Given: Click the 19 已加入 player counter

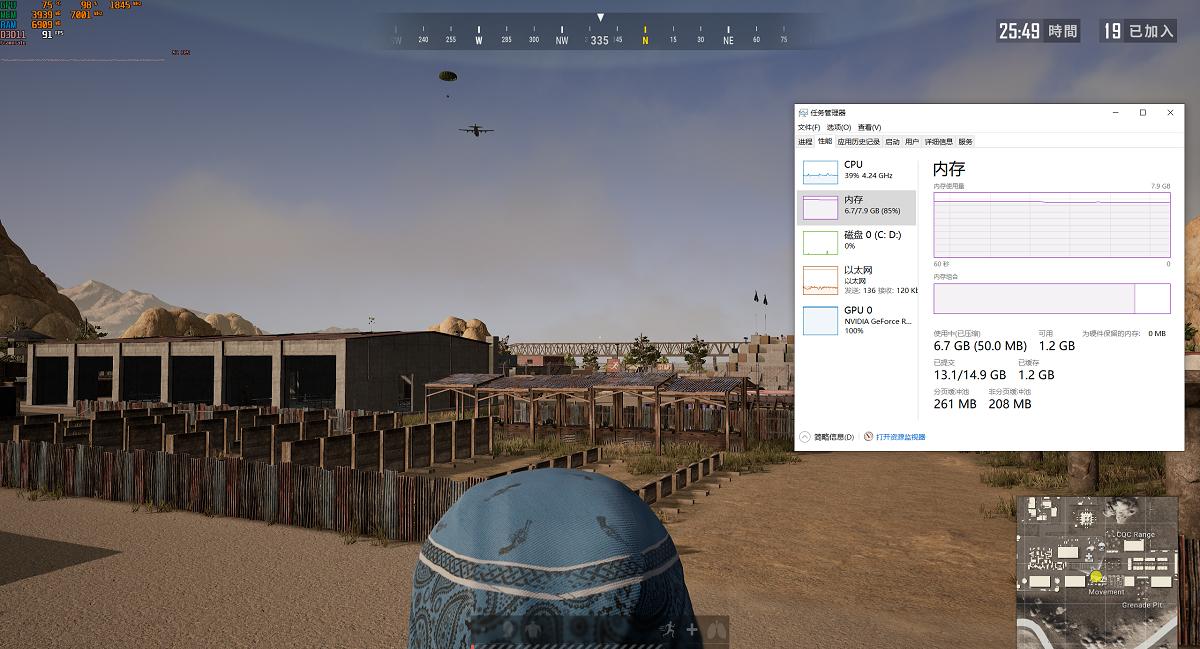Looking at the screenshot, I should pos(1138,31).
